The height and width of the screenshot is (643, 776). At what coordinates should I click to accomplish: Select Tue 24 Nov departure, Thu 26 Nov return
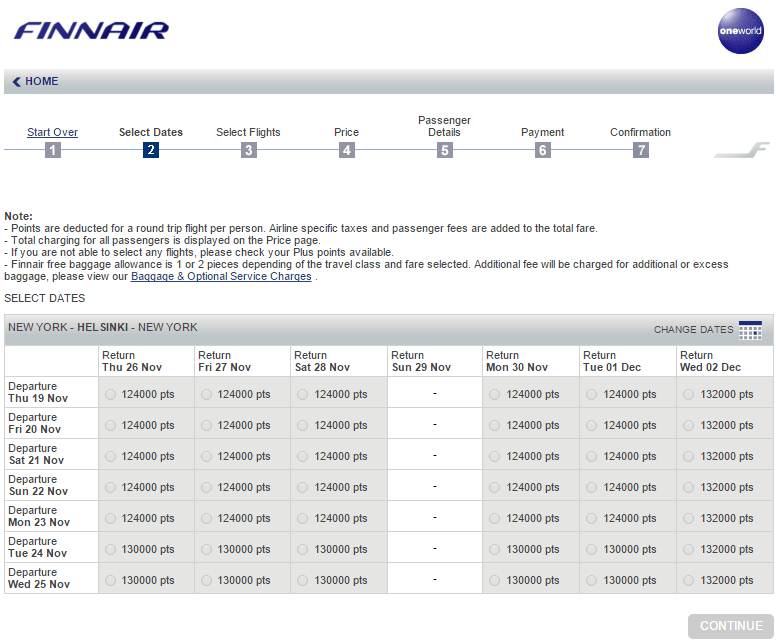110,549
